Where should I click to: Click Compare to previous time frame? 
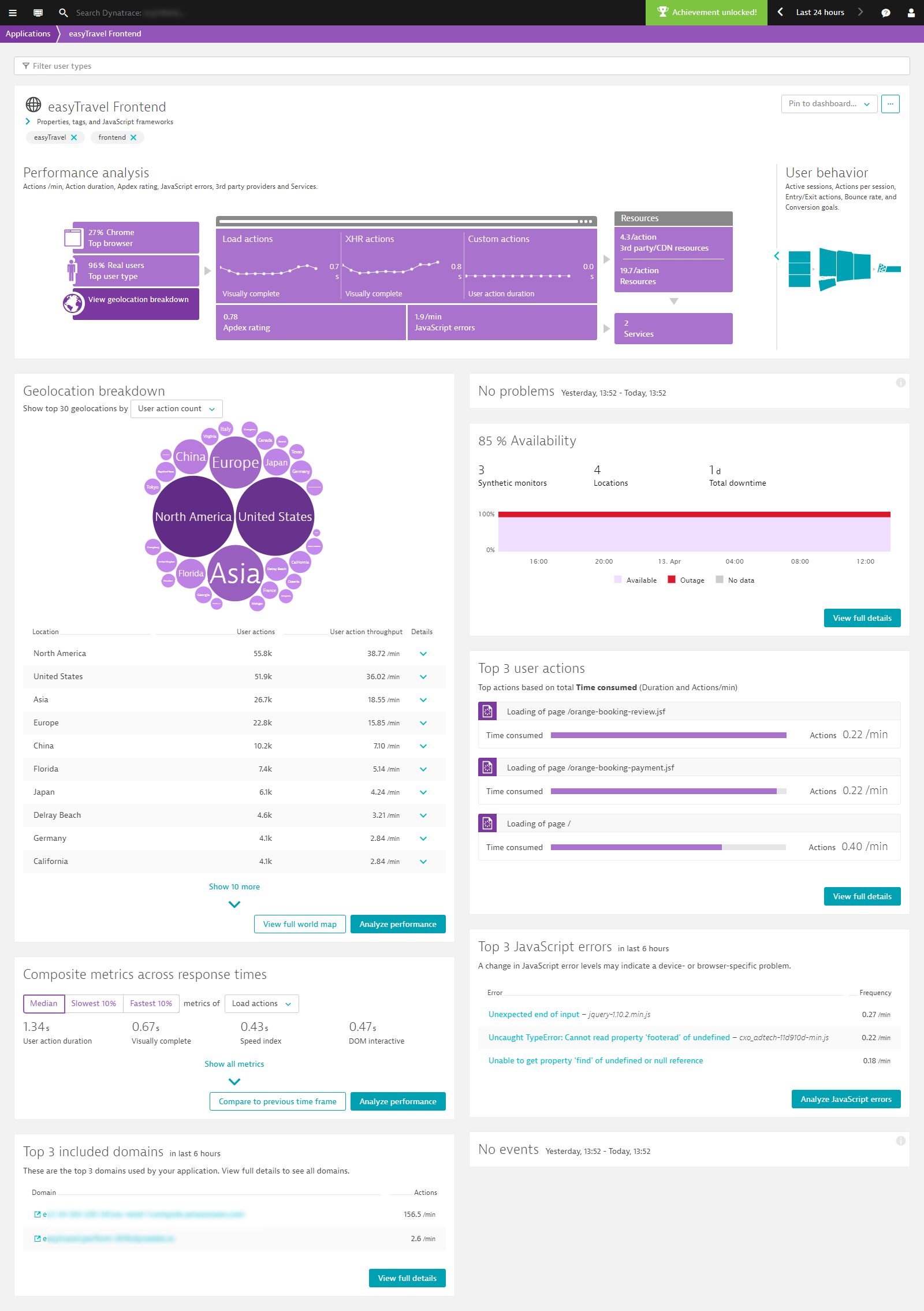pyautogui.click(x=278, y=1101)
